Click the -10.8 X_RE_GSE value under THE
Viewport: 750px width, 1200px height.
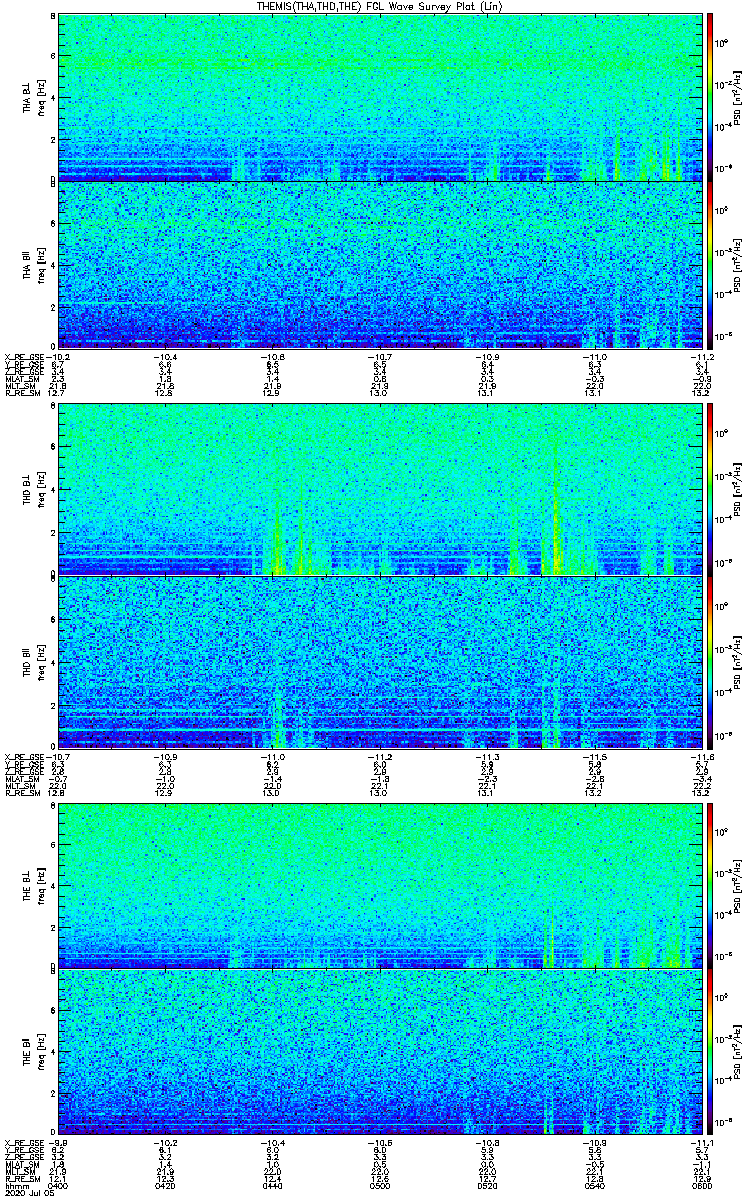488,1143
